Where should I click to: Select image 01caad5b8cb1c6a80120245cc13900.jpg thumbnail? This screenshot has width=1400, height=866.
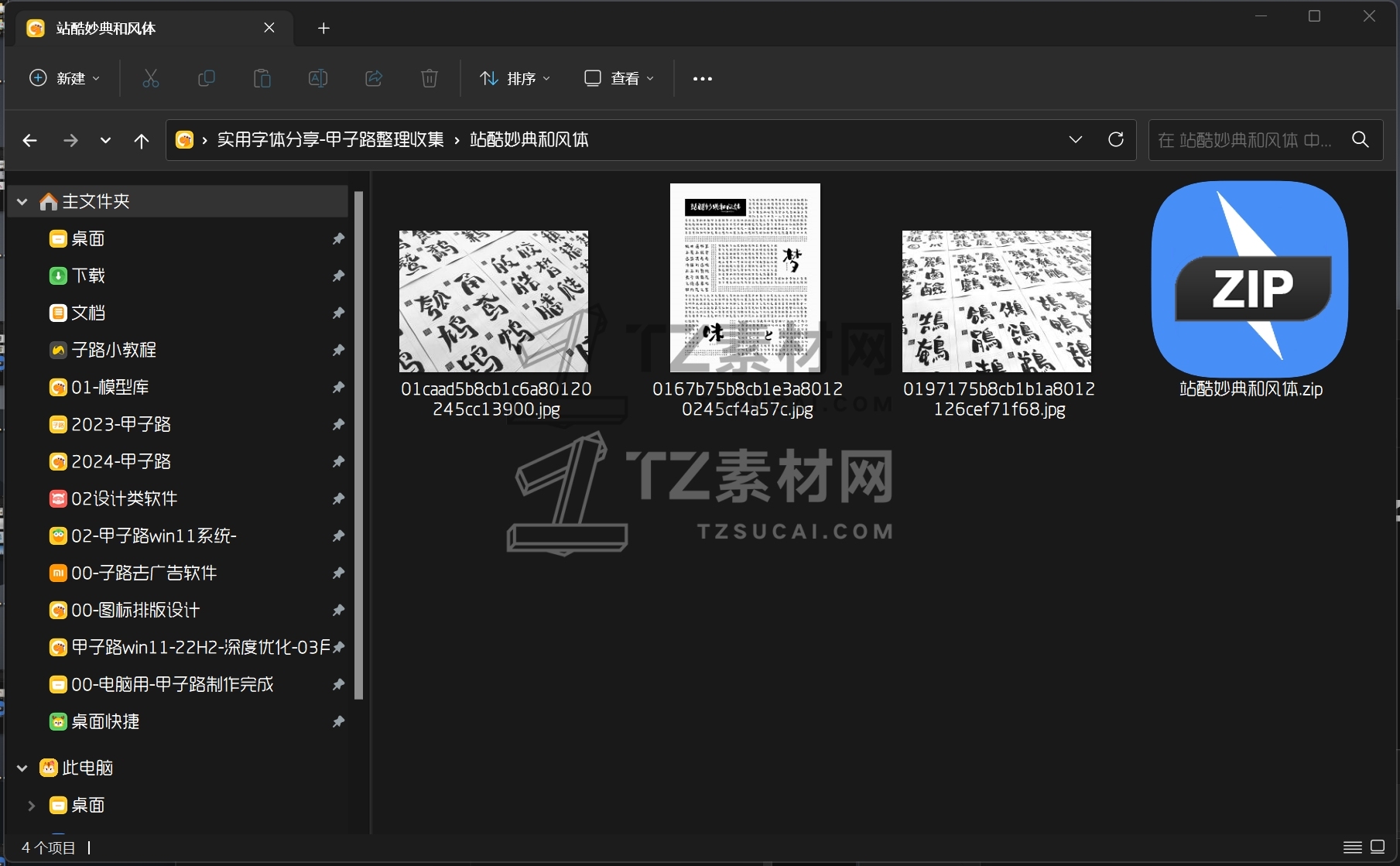pos(494,301)
